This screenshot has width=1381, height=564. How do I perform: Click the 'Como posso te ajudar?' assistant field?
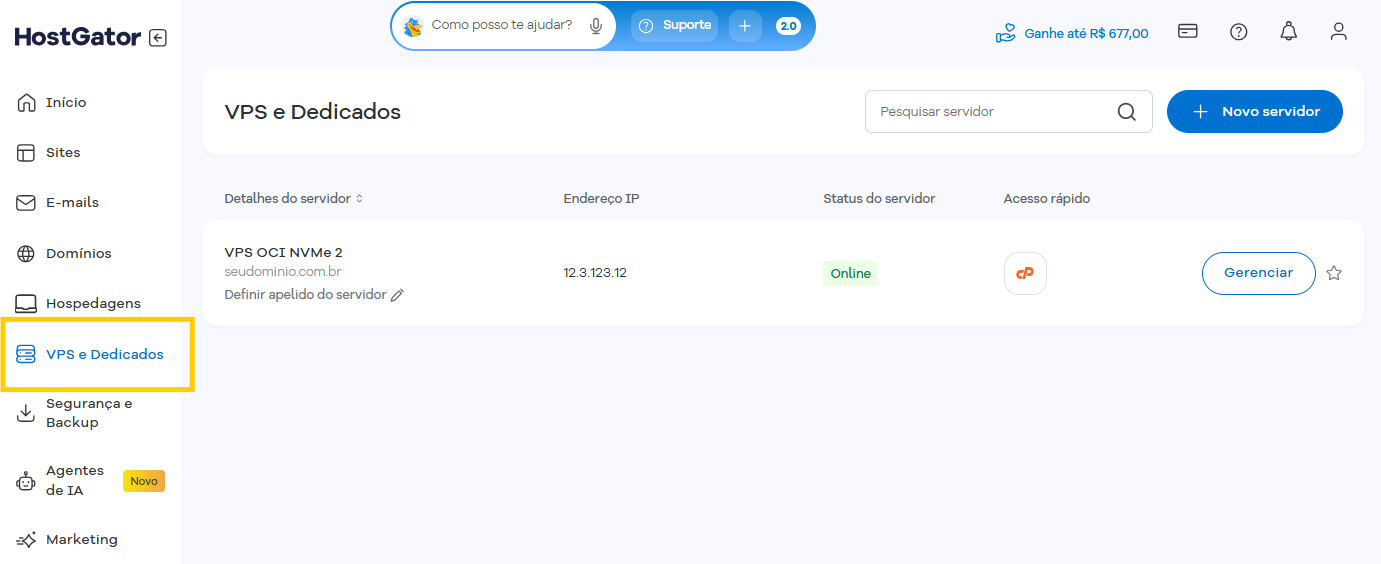[502, 25]
